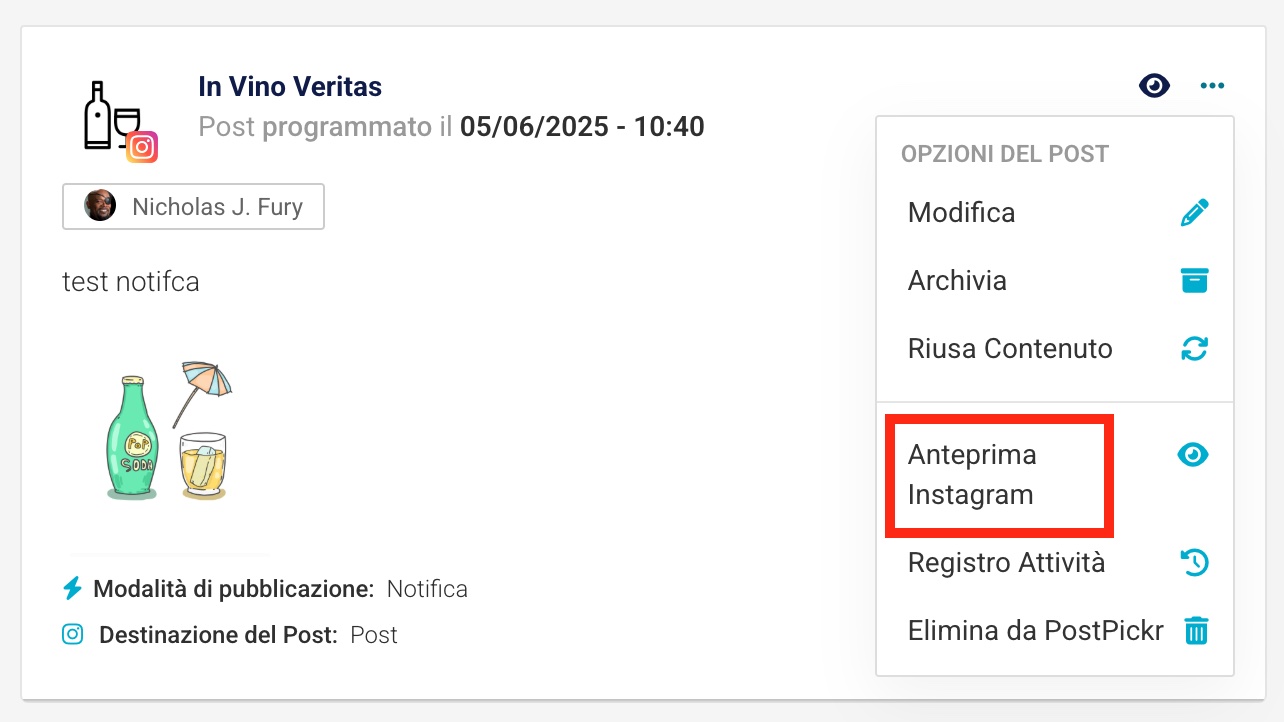Image resolution: width=1284 pixels, height=722 pixels.
Task: Open the three-dots post options menu
Action: [x=1212, y=86]
